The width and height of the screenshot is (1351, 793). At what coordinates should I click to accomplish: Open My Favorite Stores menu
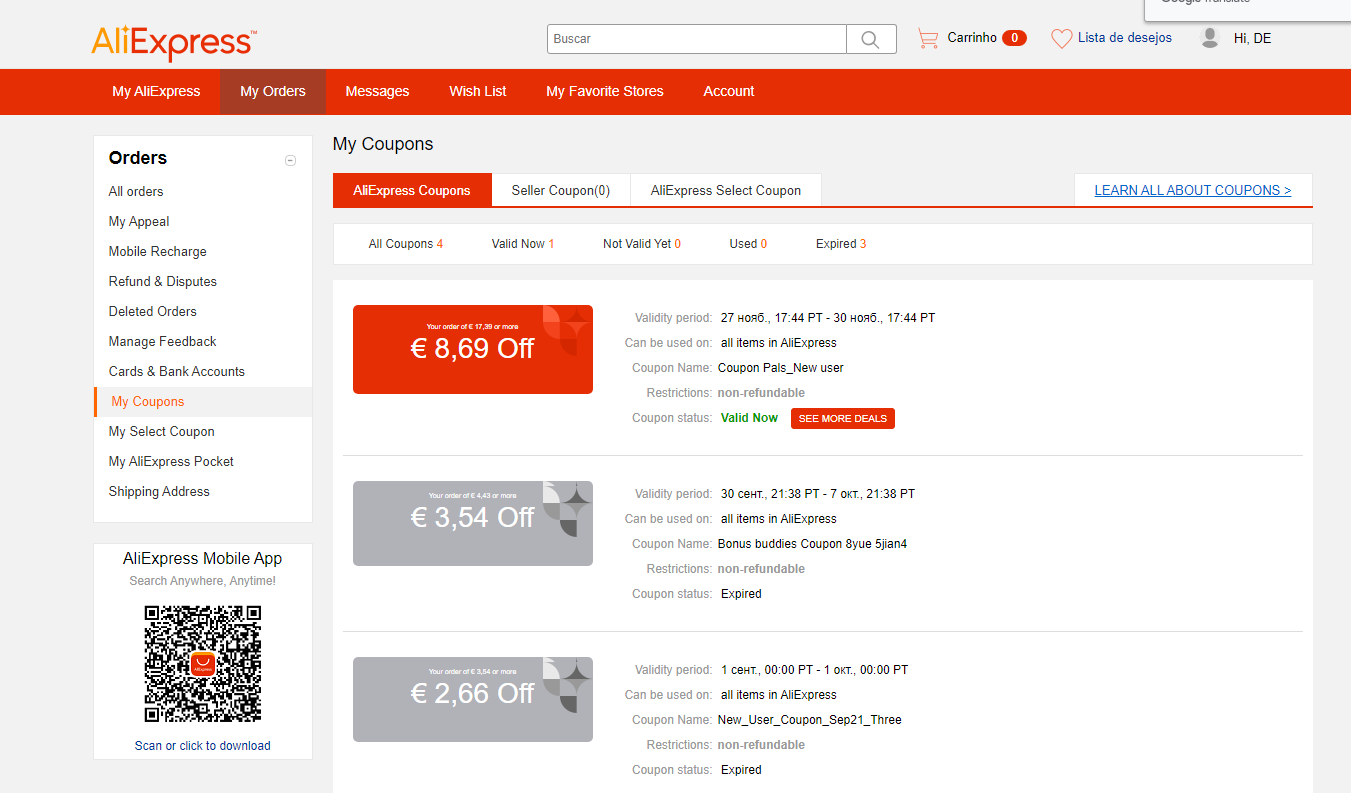(605, 91)
